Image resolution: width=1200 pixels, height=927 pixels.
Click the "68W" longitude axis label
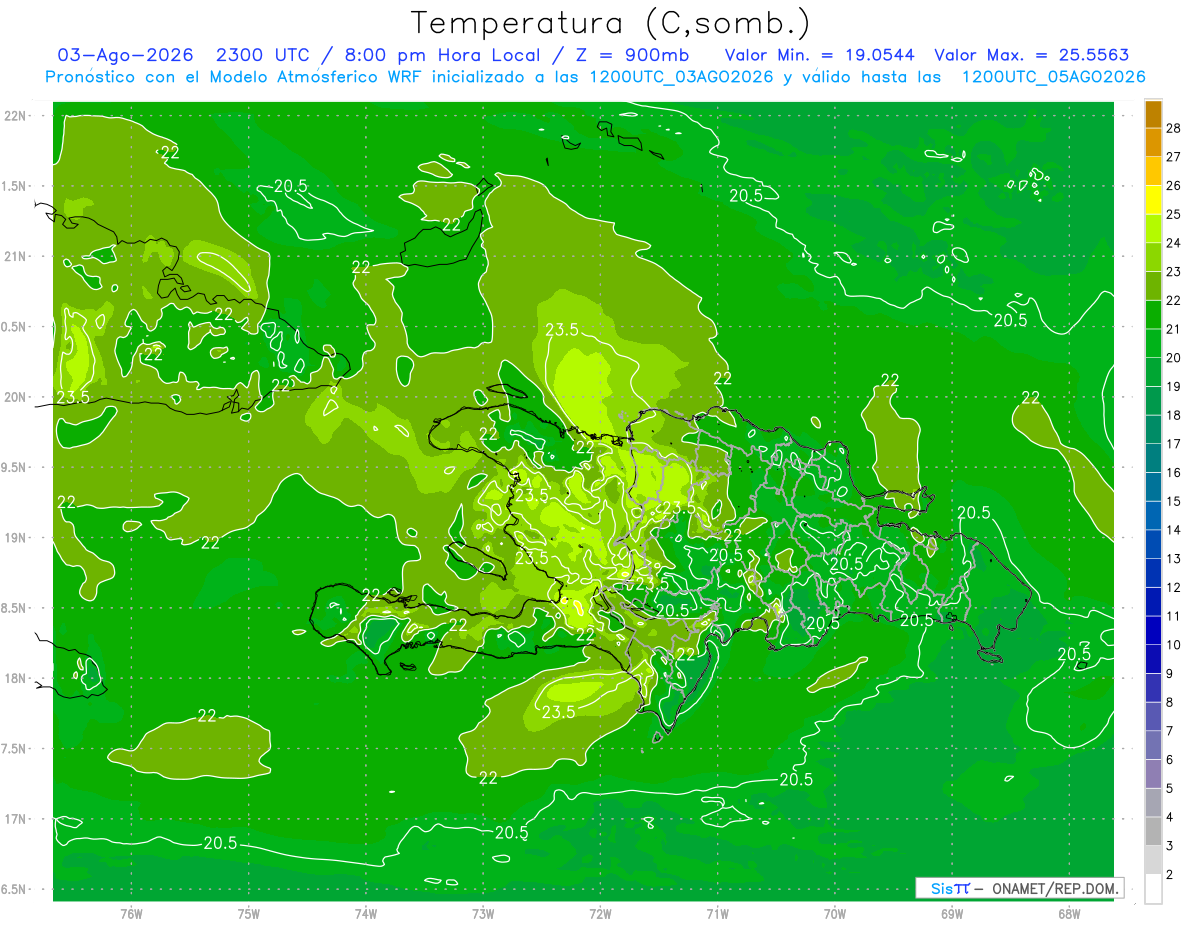(x=1069, y=913)
